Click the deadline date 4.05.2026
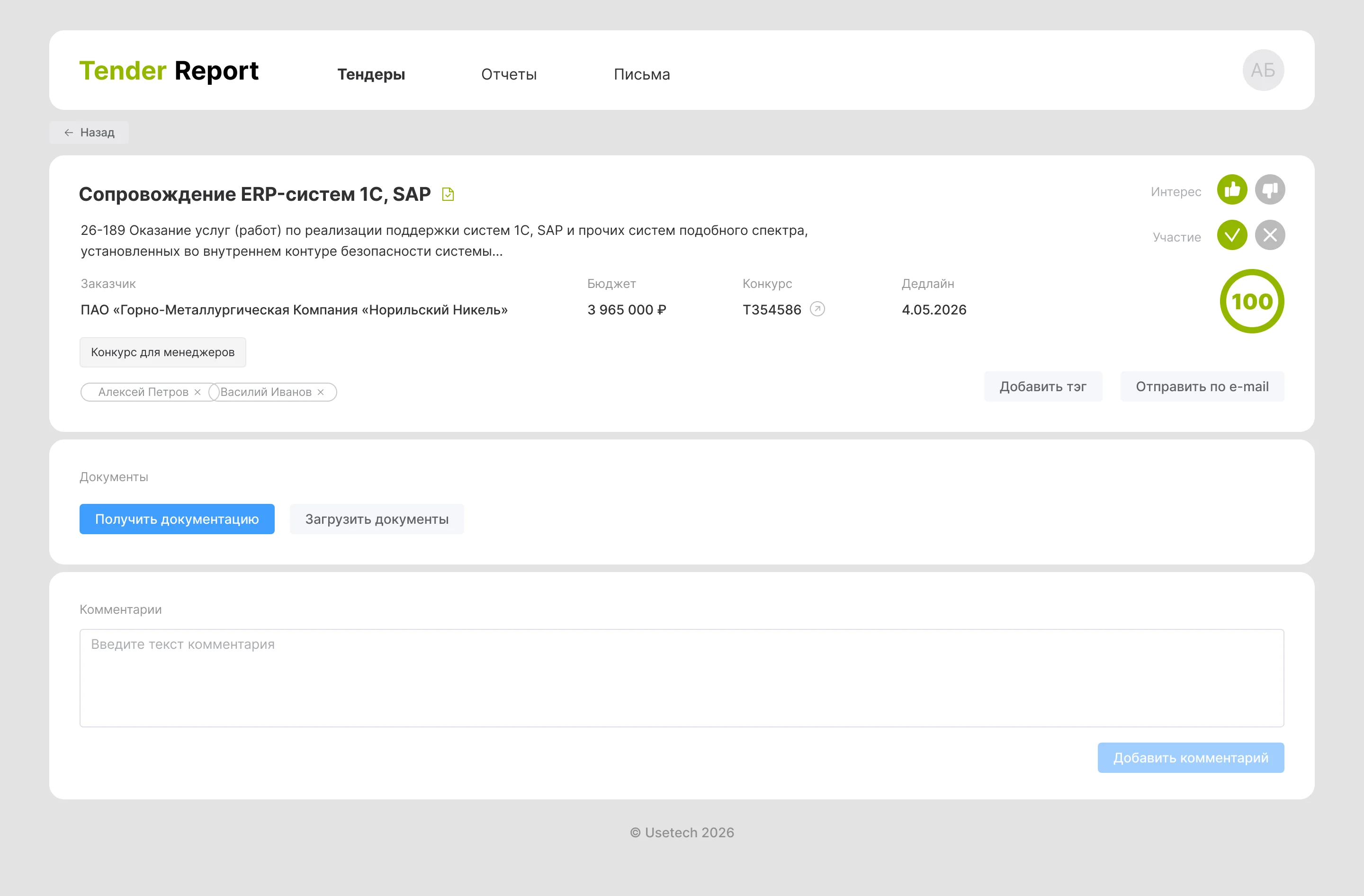 tap(934, 310)
